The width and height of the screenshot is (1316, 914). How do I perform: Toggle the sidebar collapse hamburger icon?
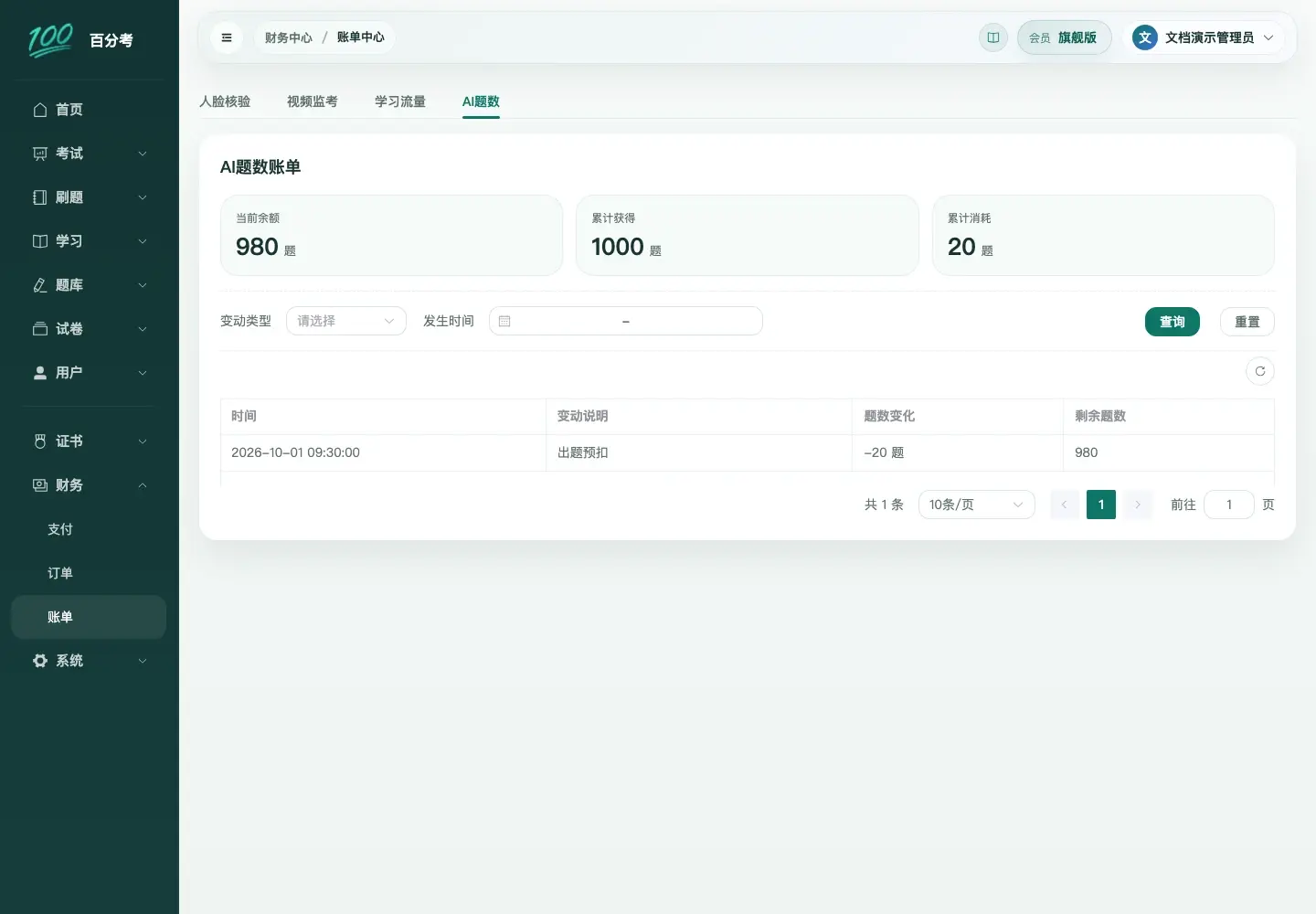click(x=227, y=37)
